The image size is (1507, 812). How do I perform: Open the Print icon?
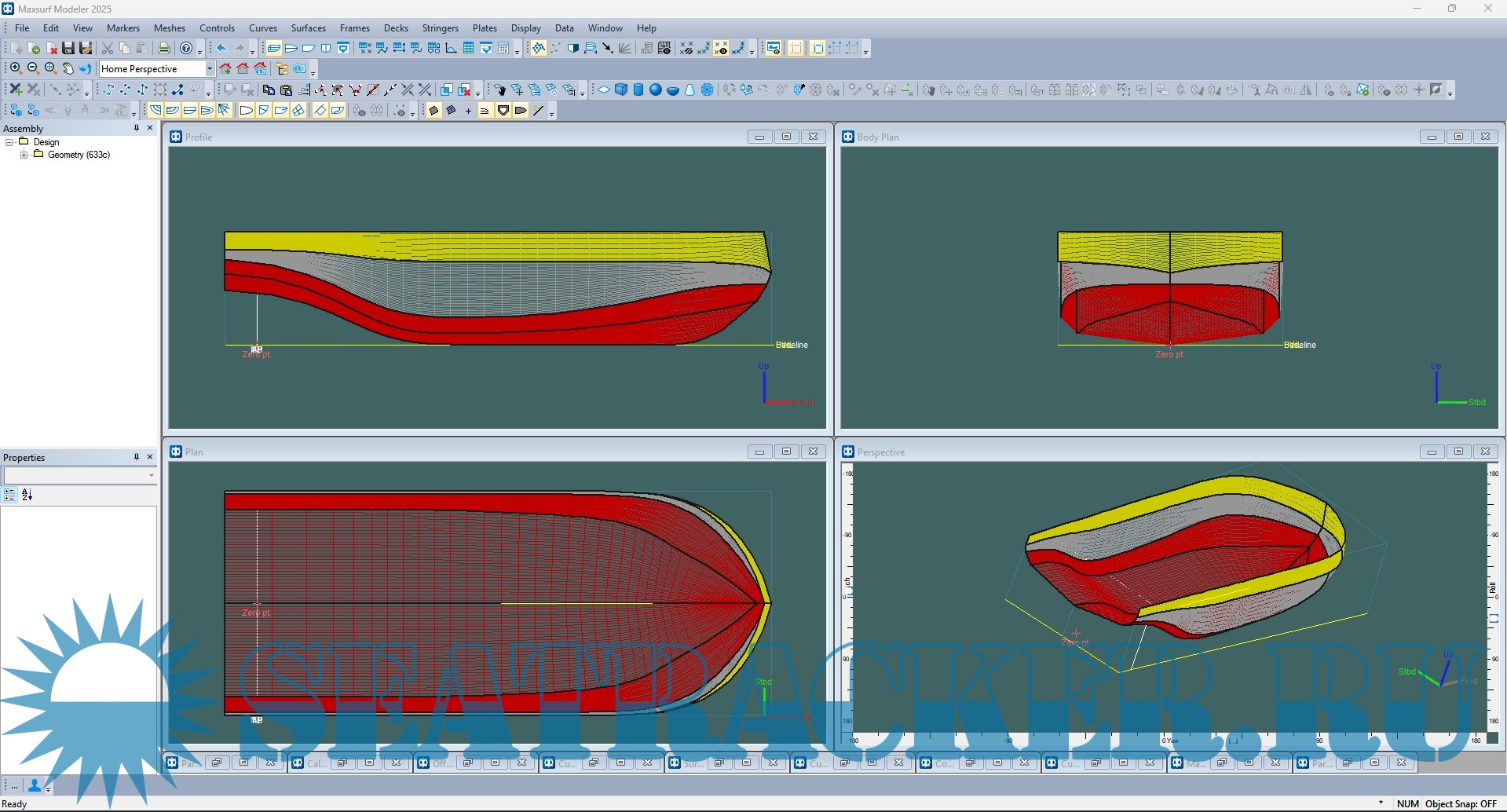[x=163, y=48]
